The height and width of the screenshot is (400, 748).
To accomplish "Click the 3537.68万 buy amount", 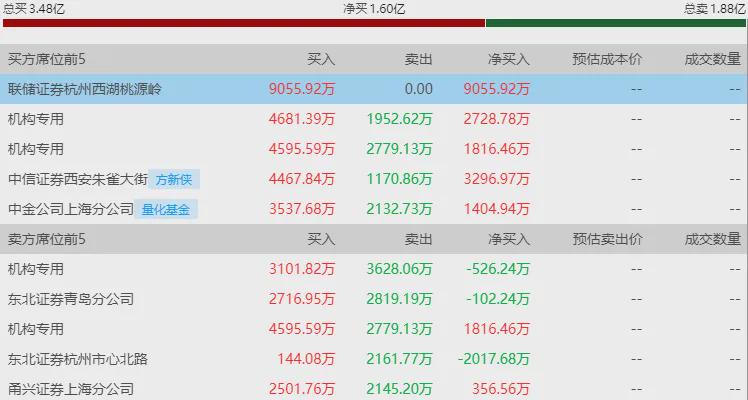I will point(301,209).
